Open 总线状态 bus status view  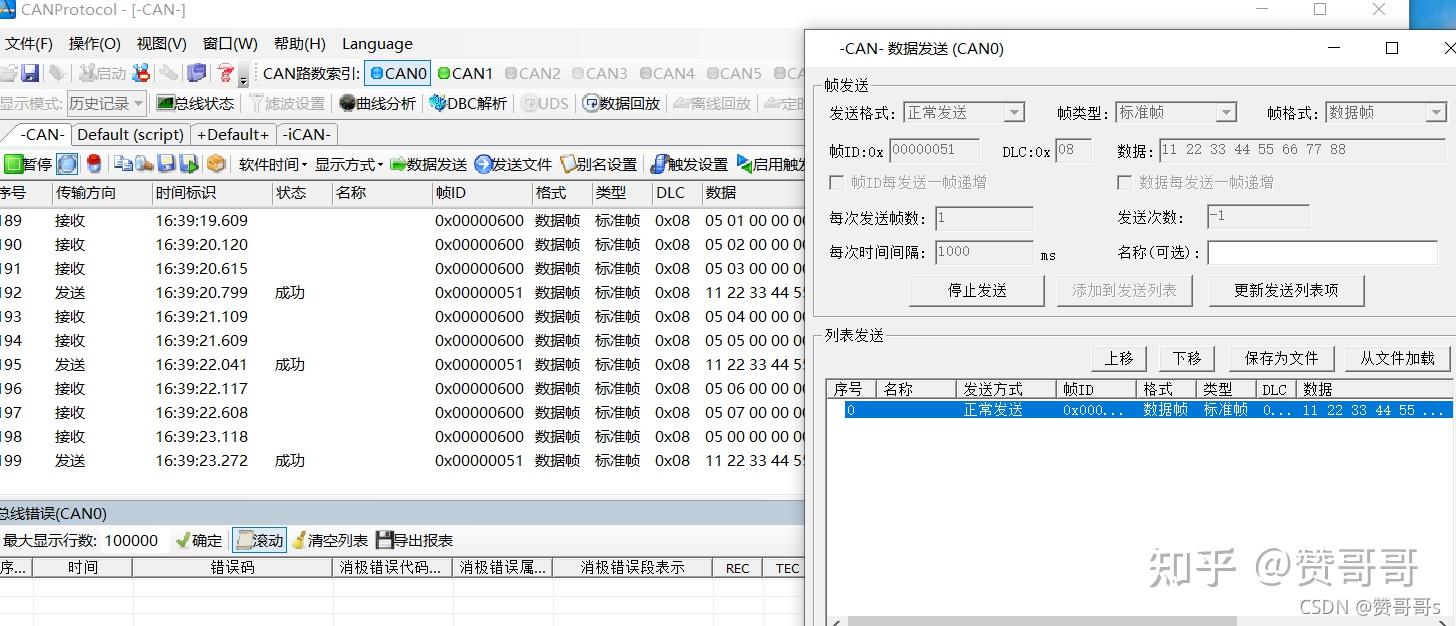(196, 102)
